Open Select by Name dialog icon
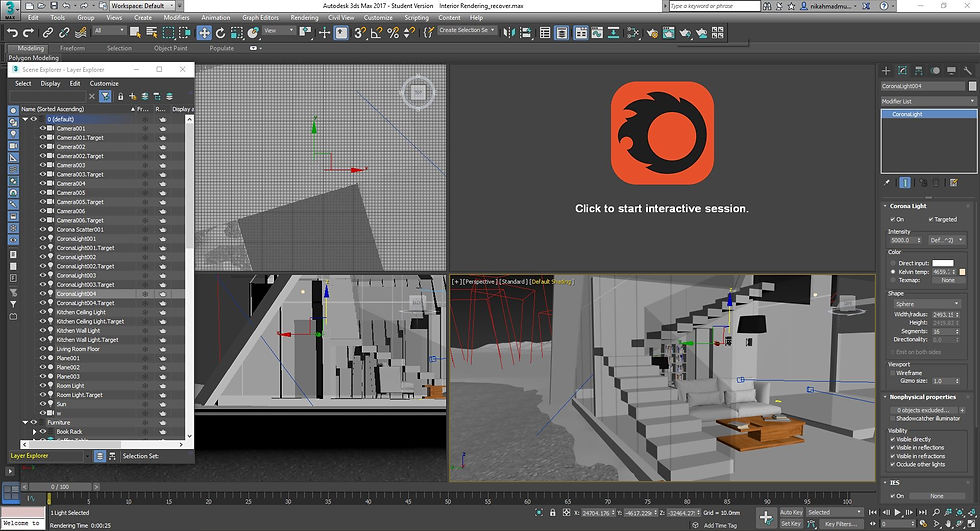Viewport: 980px width, 531px height. [152, 32]
